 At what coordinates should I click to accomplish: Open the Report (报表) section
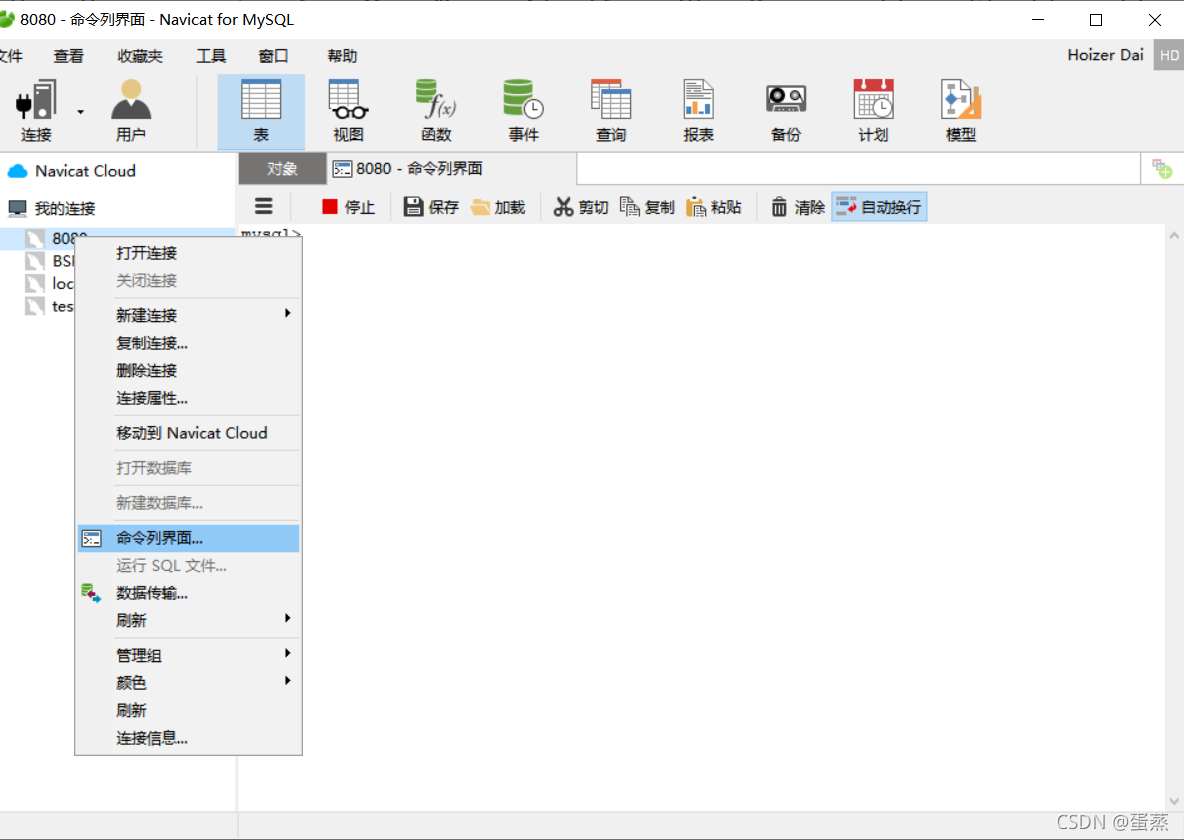(x=698, y=110)
